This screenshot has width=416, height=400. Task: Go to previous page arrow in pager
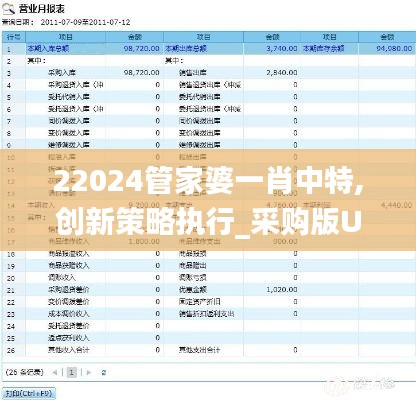pos(55,372)
